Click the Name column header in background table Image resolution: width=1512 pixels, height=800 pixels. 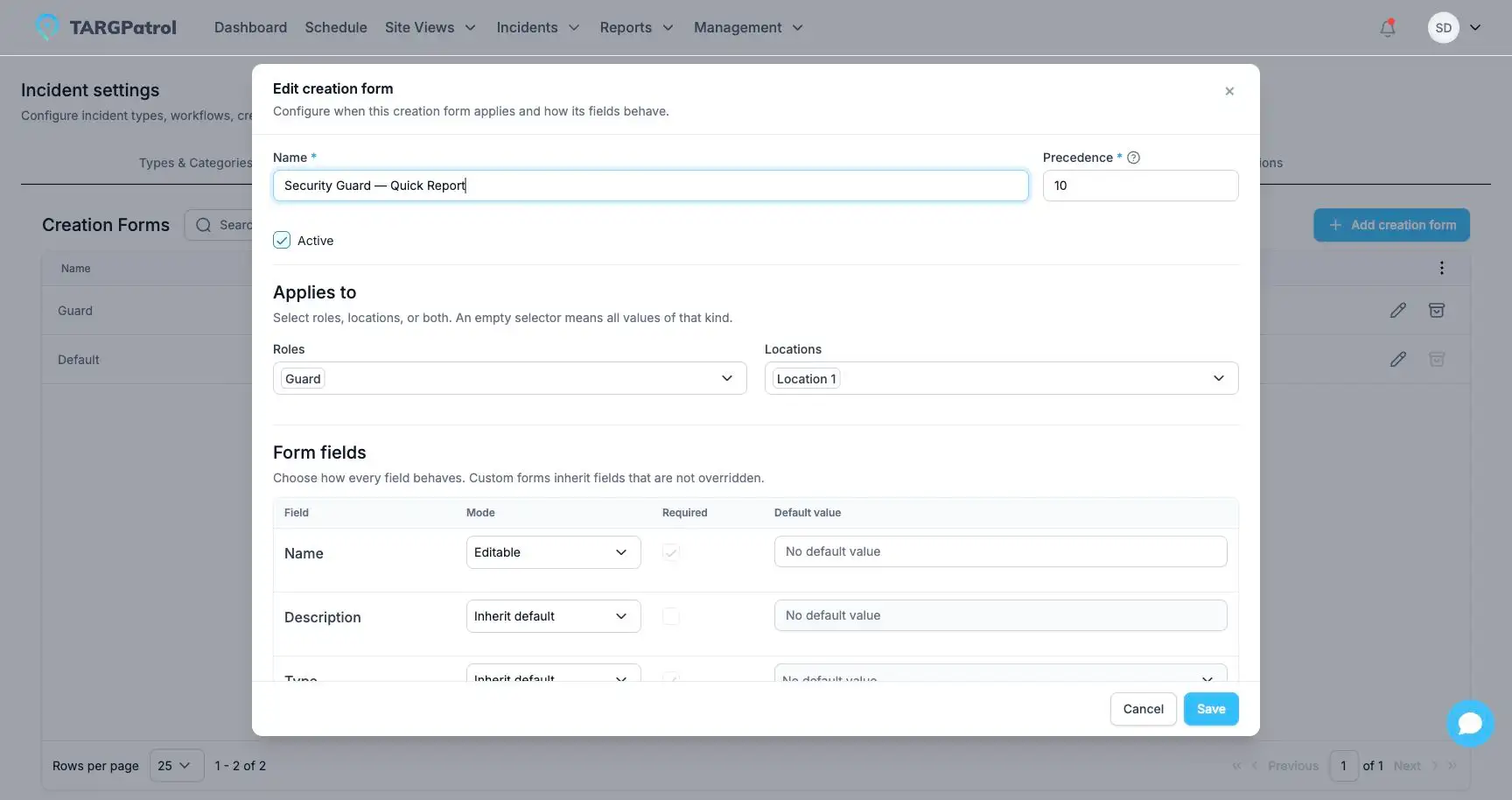pos(76,269)
